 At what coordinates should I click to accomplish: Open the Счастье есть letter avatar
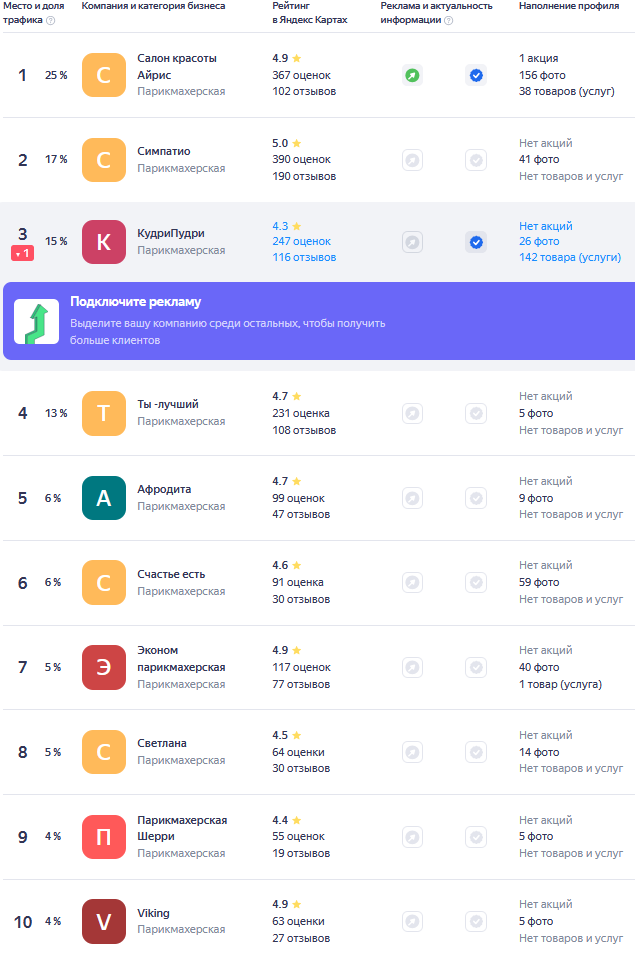pos(104,582)
